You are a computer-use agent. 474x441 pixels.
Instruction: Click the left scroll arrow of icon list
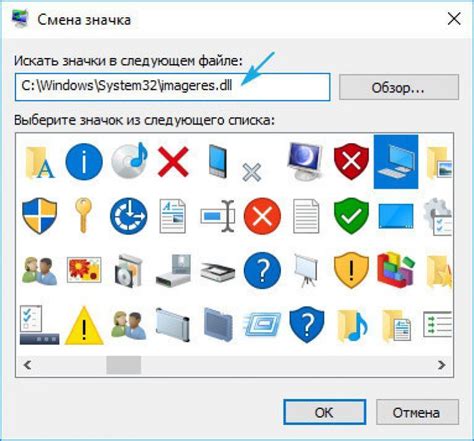tap(28, 365)
